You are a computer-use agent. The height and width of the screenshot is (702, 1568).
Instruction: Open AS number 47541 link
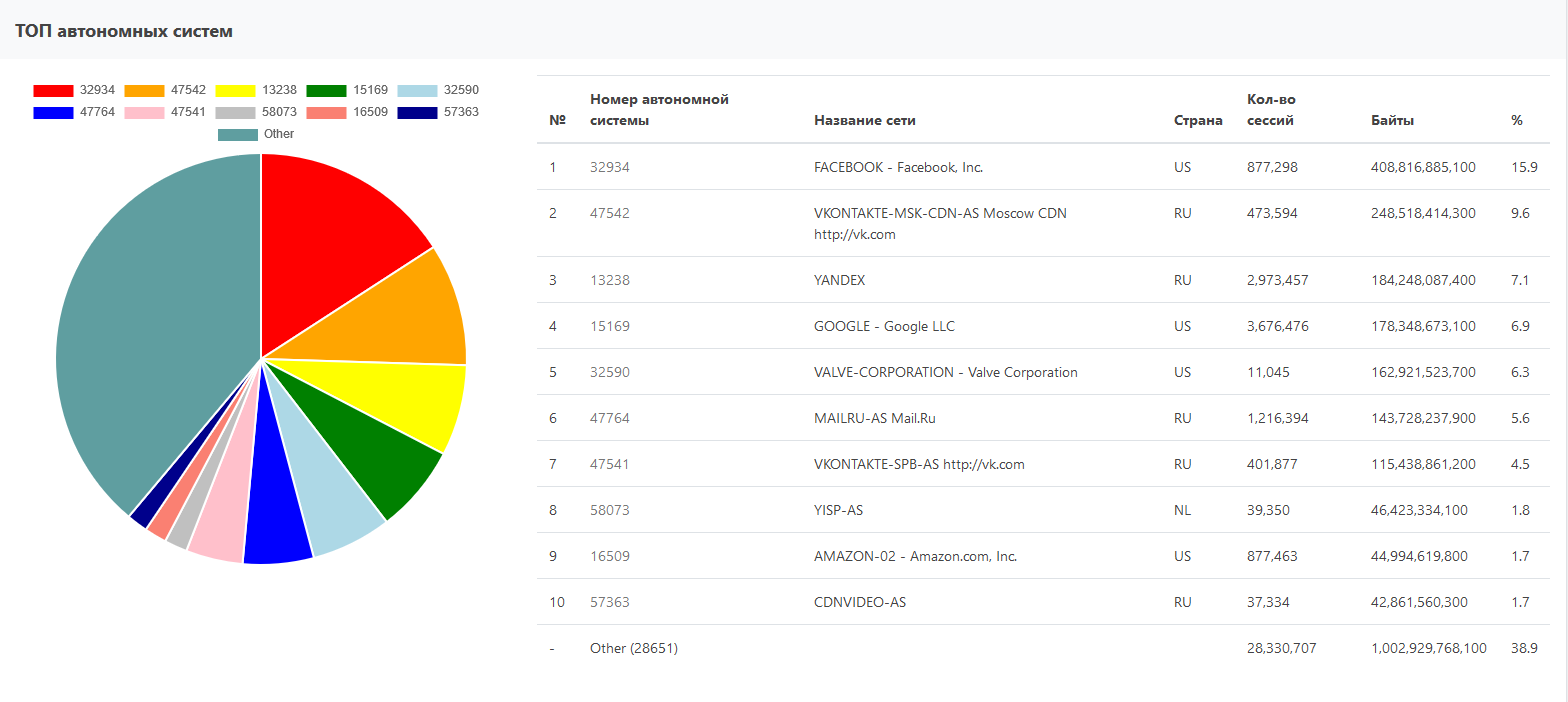pyautogui.click(x=610, y=464)
